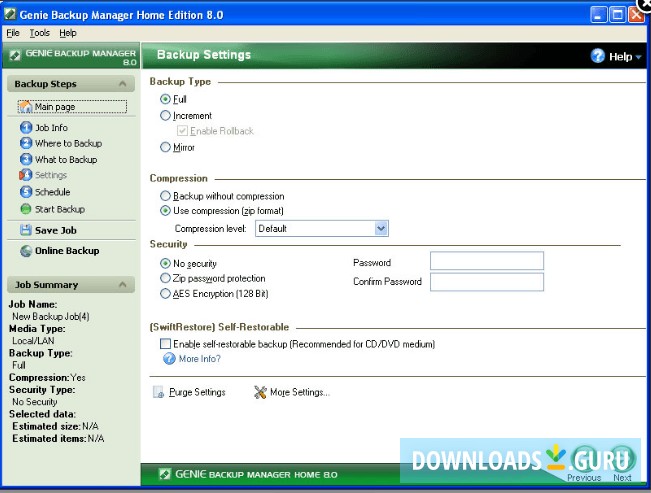
Task: Select the Full backup type
Action: 165,99
